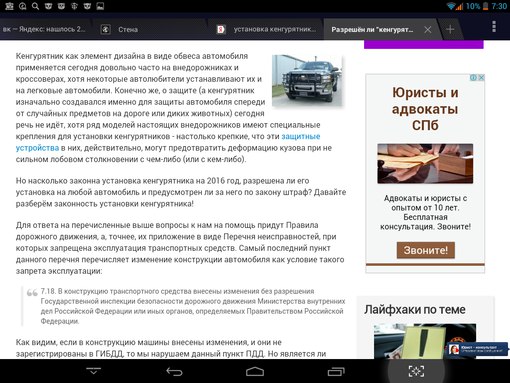Tap the purple banner above the ad

(x=424, y=44)
